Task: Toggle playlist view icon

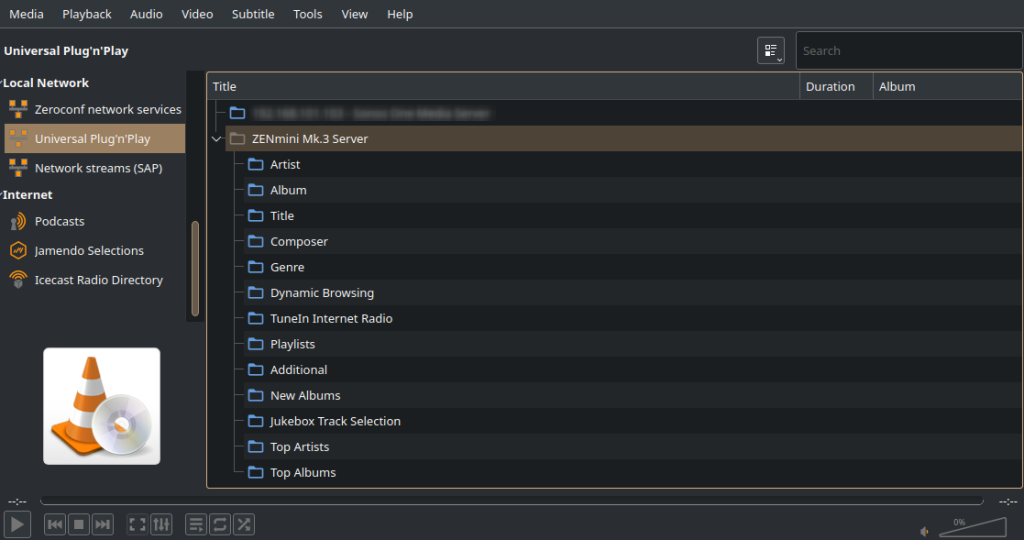Action: tap(196, 524)
